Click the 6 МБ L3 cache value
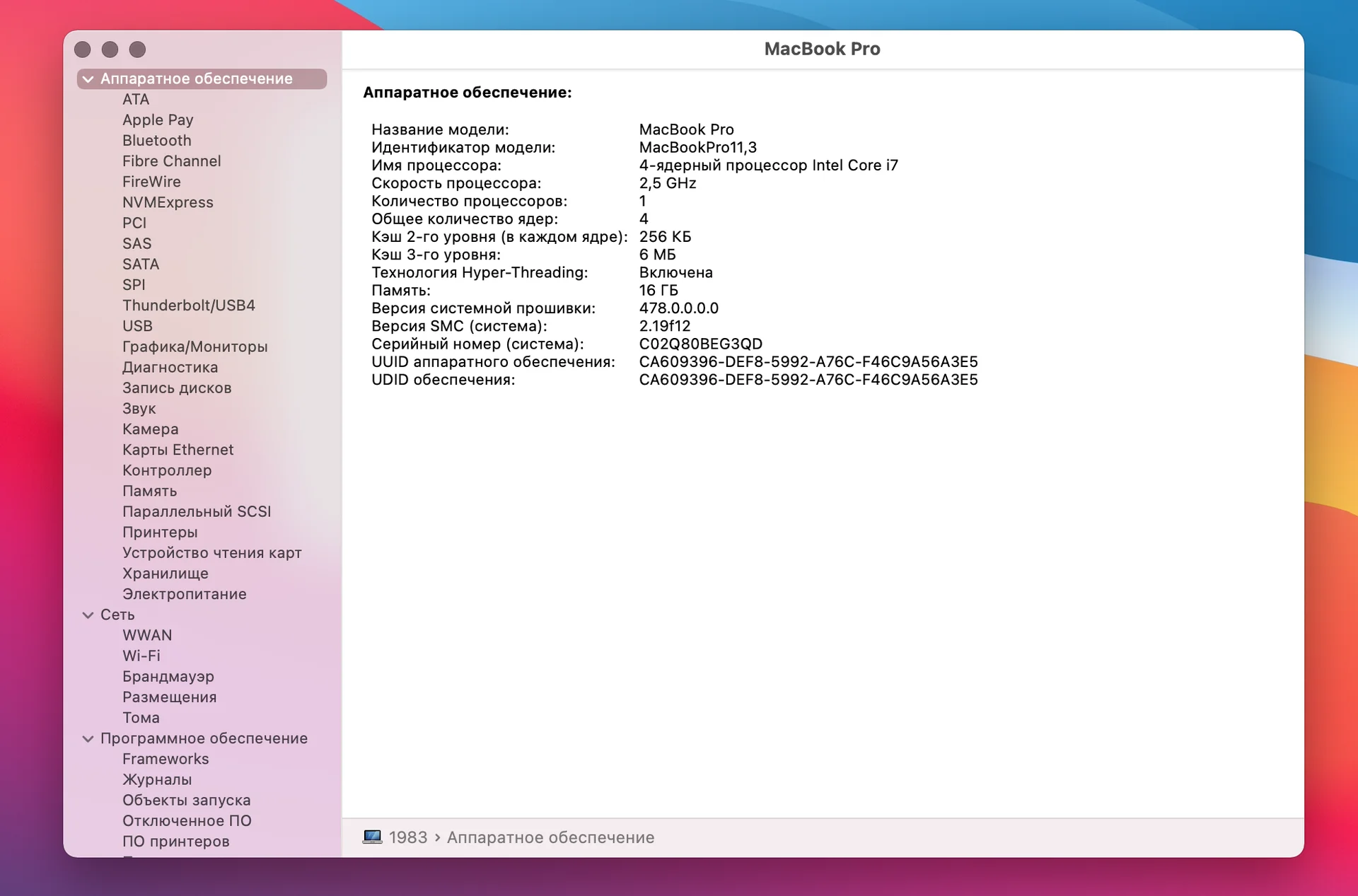 [x=658, y=255]
